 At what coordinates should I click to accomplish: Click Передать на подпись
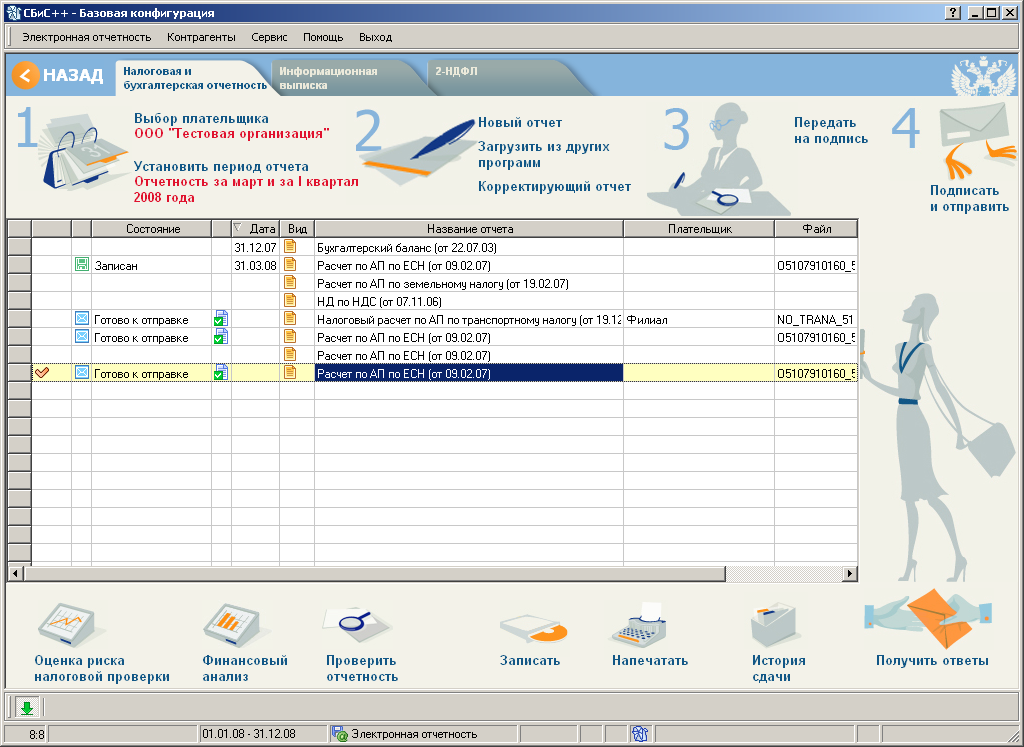coord(831,131)
